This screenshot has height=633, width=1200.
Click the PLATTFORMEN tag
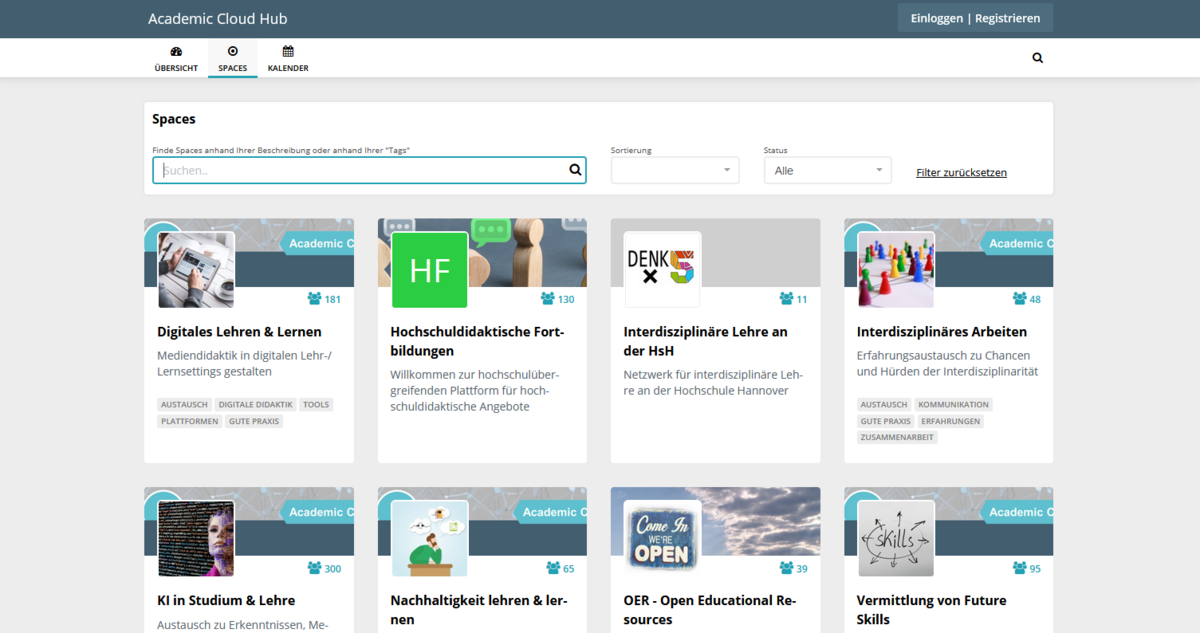(190, 422)
